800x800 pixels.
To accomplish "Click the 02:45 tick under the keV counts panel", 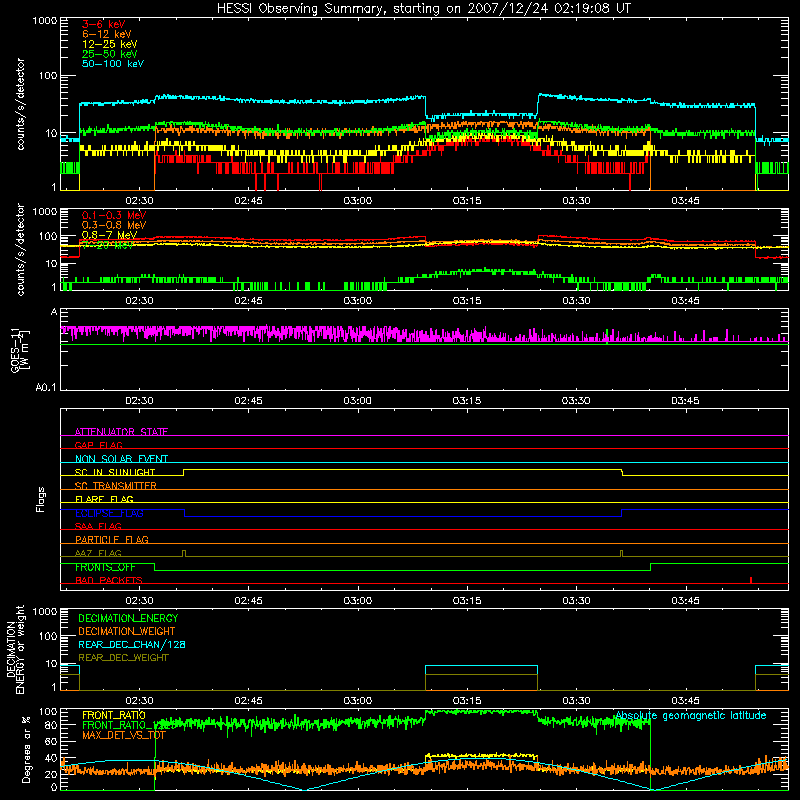I will (248, 201).
